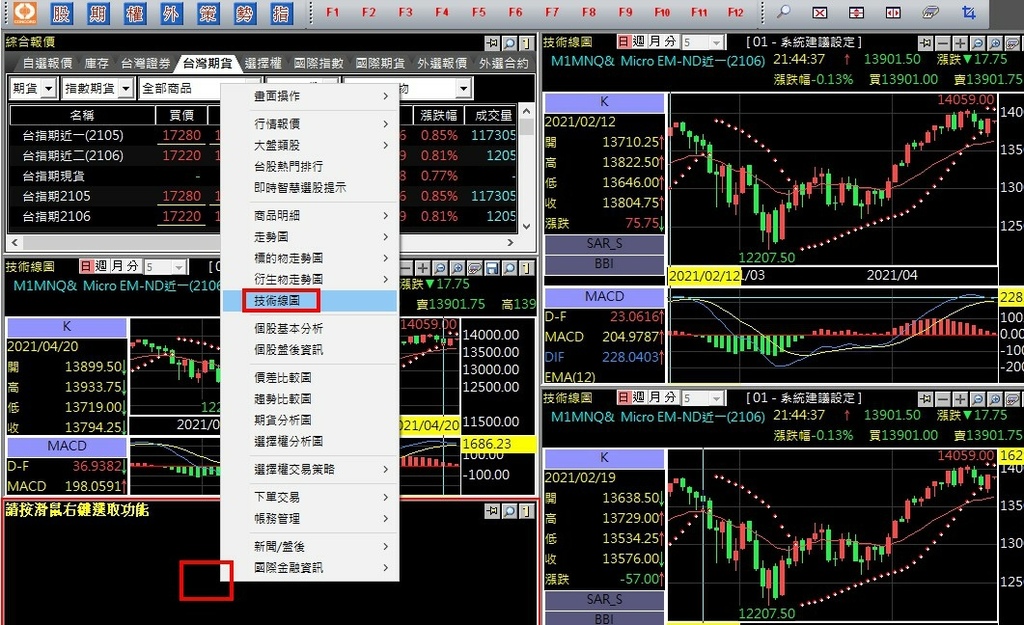Expand the 下單交易 submenu
This screenshot has width=1024, height=625.
click(x=310, y=498)
